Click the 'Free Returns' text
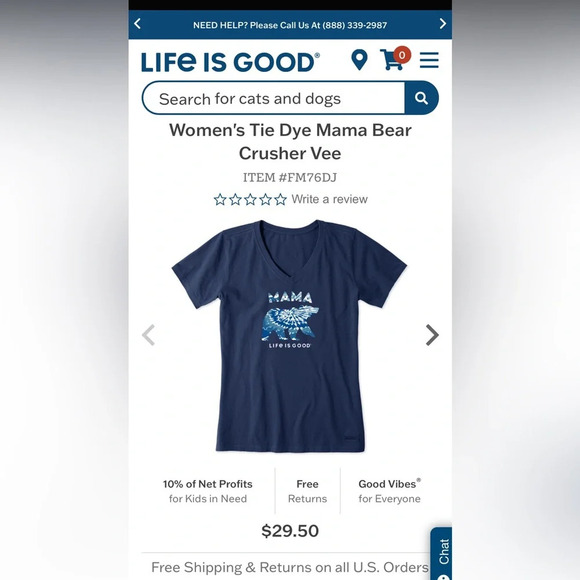The height and width of the screenshot is (580, 580). (x=307, y=491)
